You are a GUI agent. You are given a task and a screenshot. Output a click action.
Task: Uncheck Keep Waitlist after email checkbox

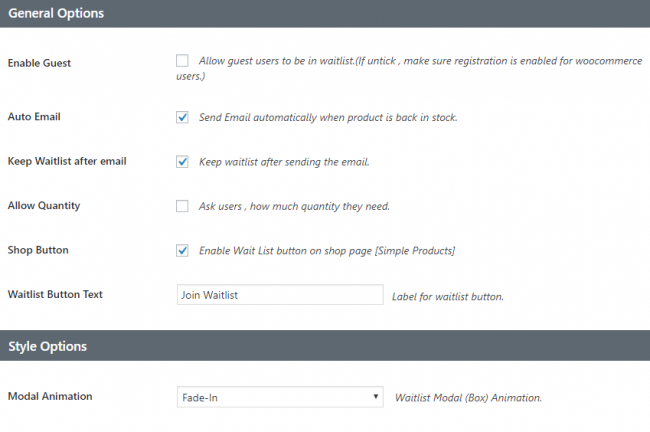point(182,161)
